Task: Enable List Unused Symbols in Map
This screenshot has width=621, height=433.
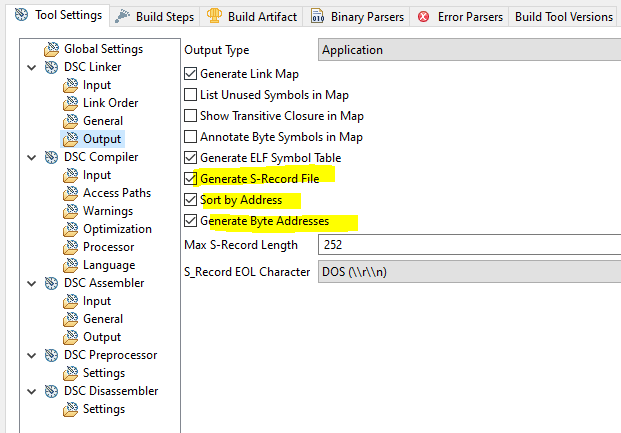Action: [x=191, y=95]
